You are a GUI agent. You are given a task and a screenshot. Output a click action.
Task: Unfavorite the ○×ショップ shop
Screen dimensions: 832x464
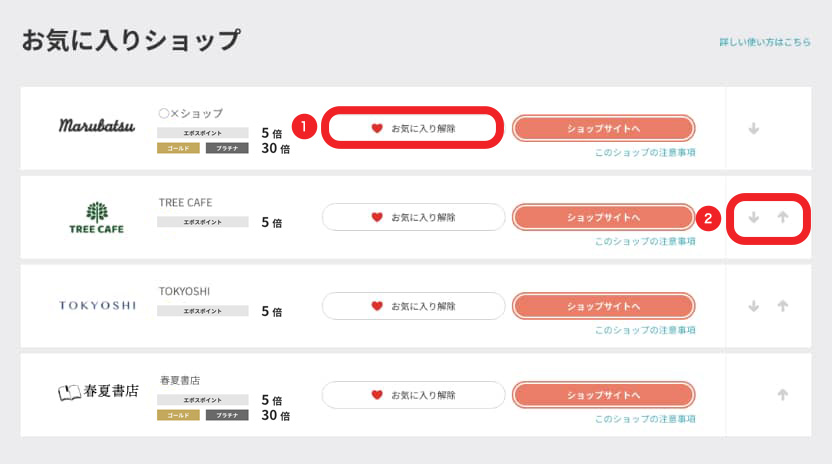(413, 129)
